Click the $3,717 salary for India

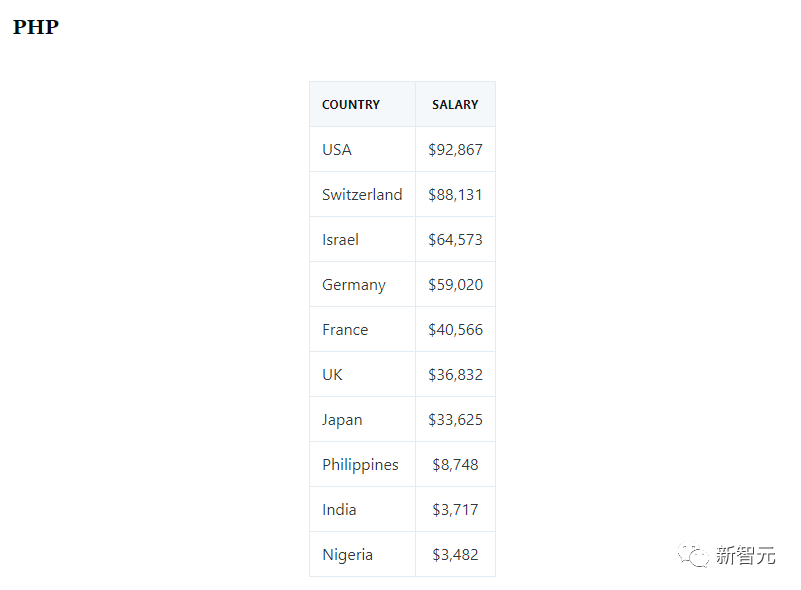pos(455,510)
